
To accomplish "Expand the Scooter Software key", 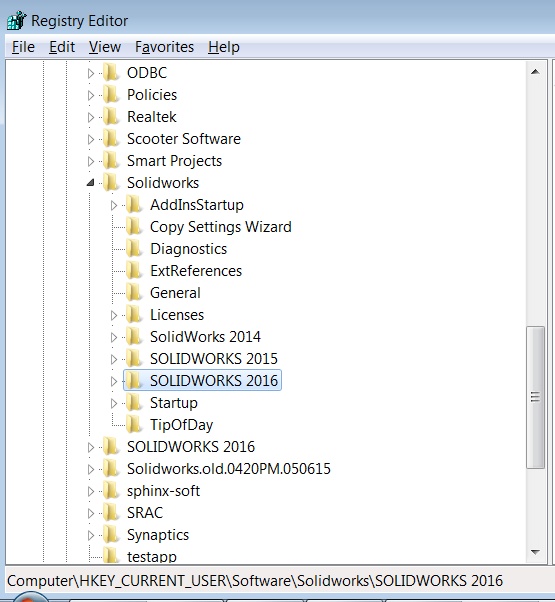I will tap(91, 139).
